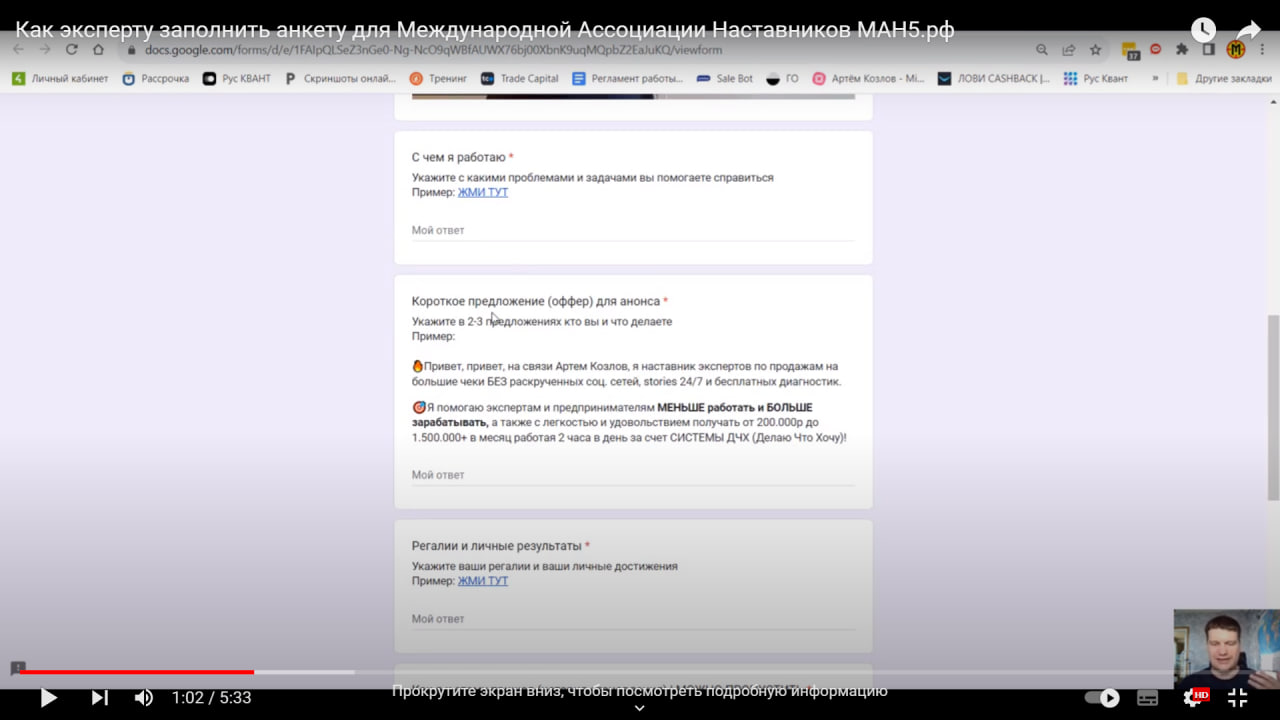The height and width of the screenshot is (720, 1280).
Task: Open the ГО bookmark
Action: pyautogui.click(x=782, y=78)
